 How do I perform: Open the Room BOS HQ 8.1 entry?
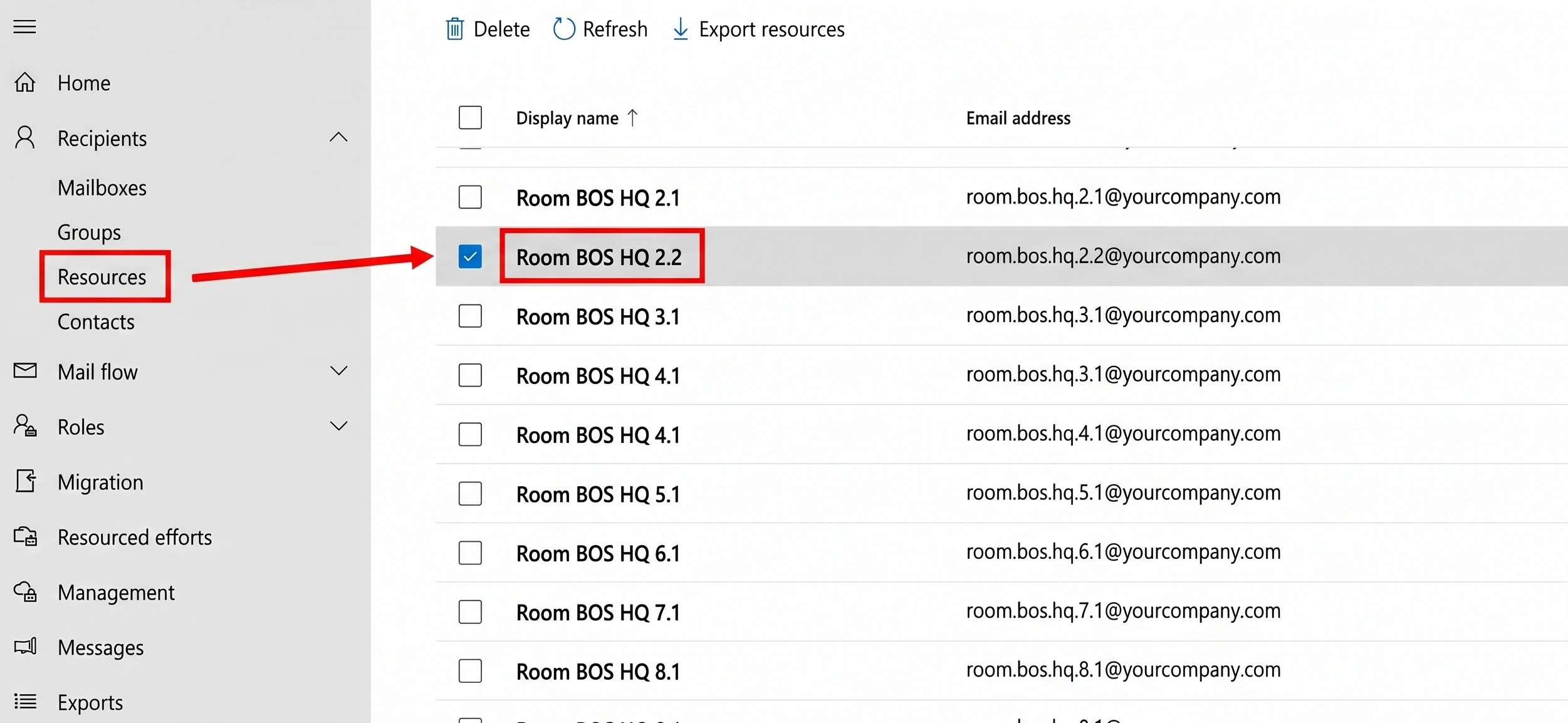(598, 672)
